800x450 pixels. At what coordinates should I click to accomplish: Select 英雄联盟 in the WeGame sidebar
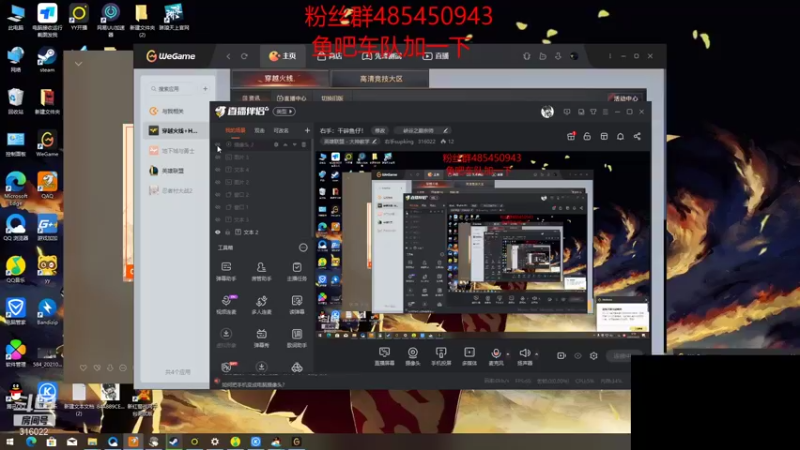(x=173, y=171)
